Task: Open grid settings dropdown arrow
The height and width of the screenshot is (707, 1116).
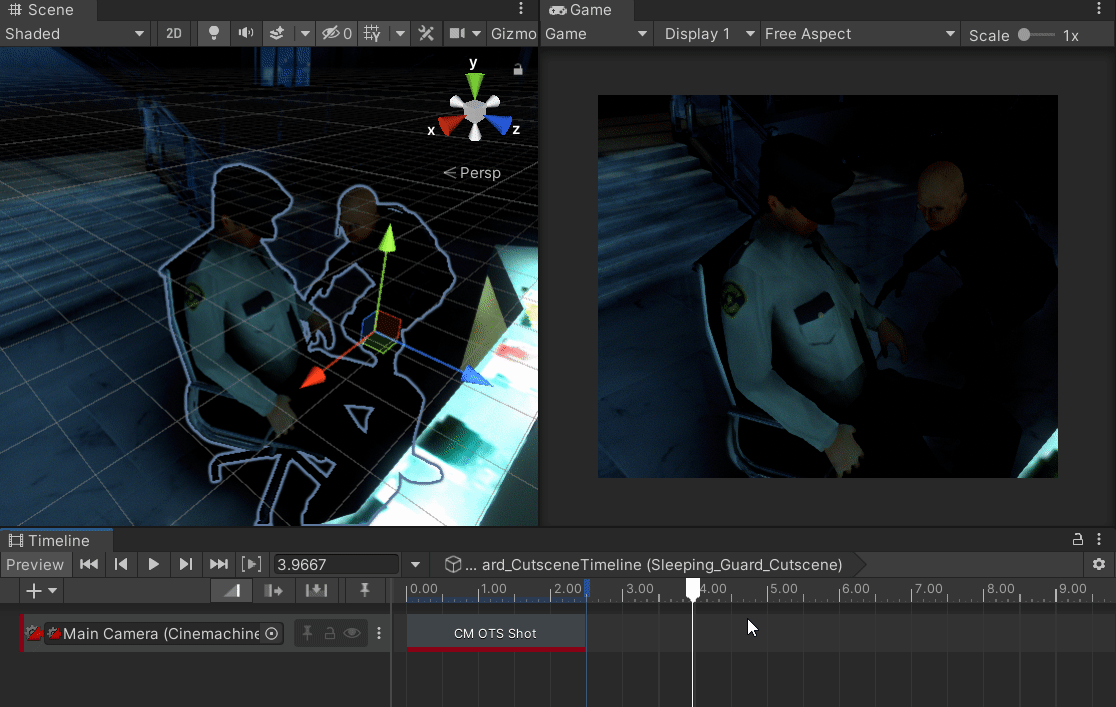Action: tap(400, 33)
